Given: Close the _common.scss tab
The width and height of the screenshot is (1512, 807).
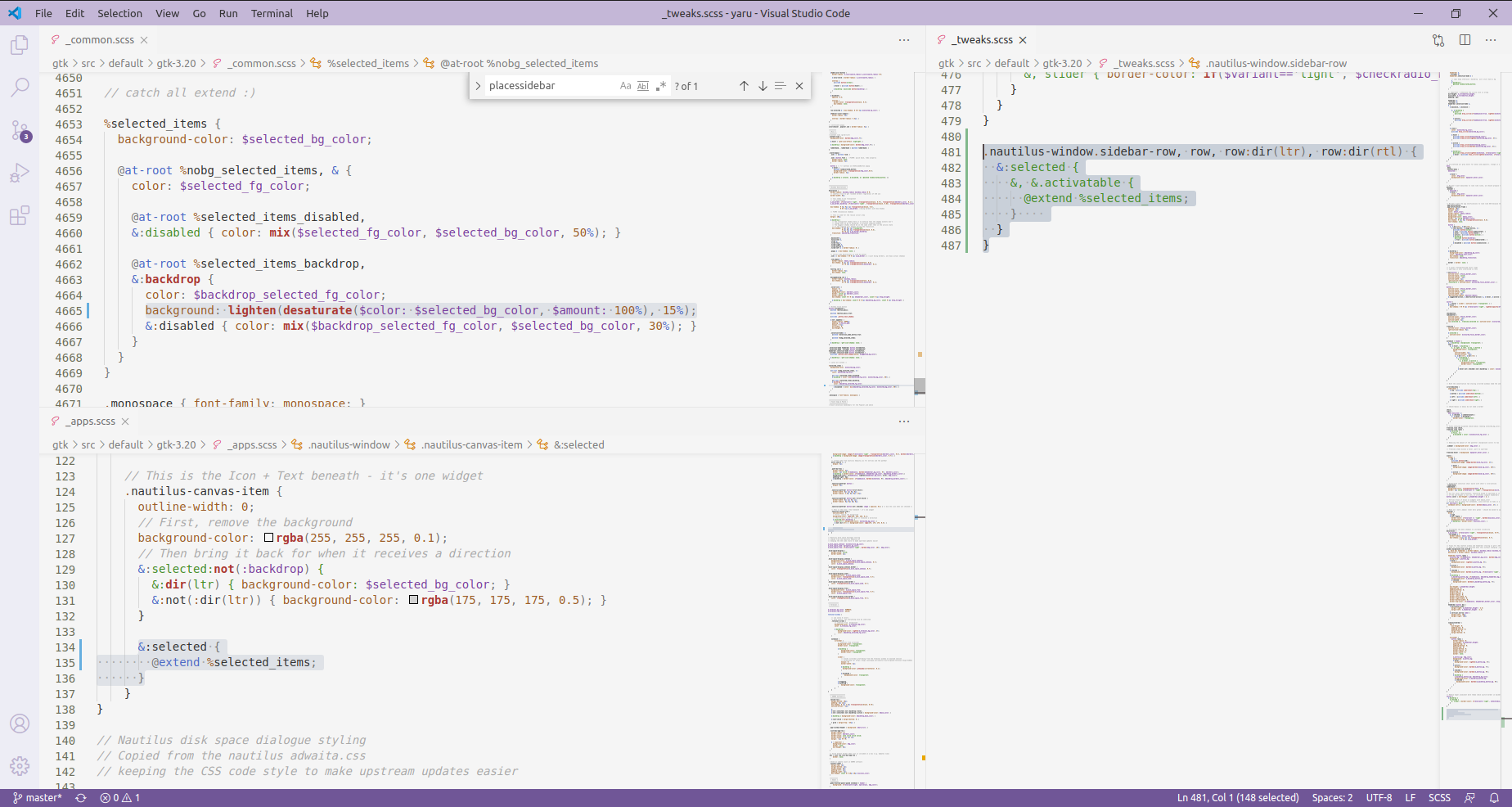Looking at the screenshot, I should coord(144,40).
